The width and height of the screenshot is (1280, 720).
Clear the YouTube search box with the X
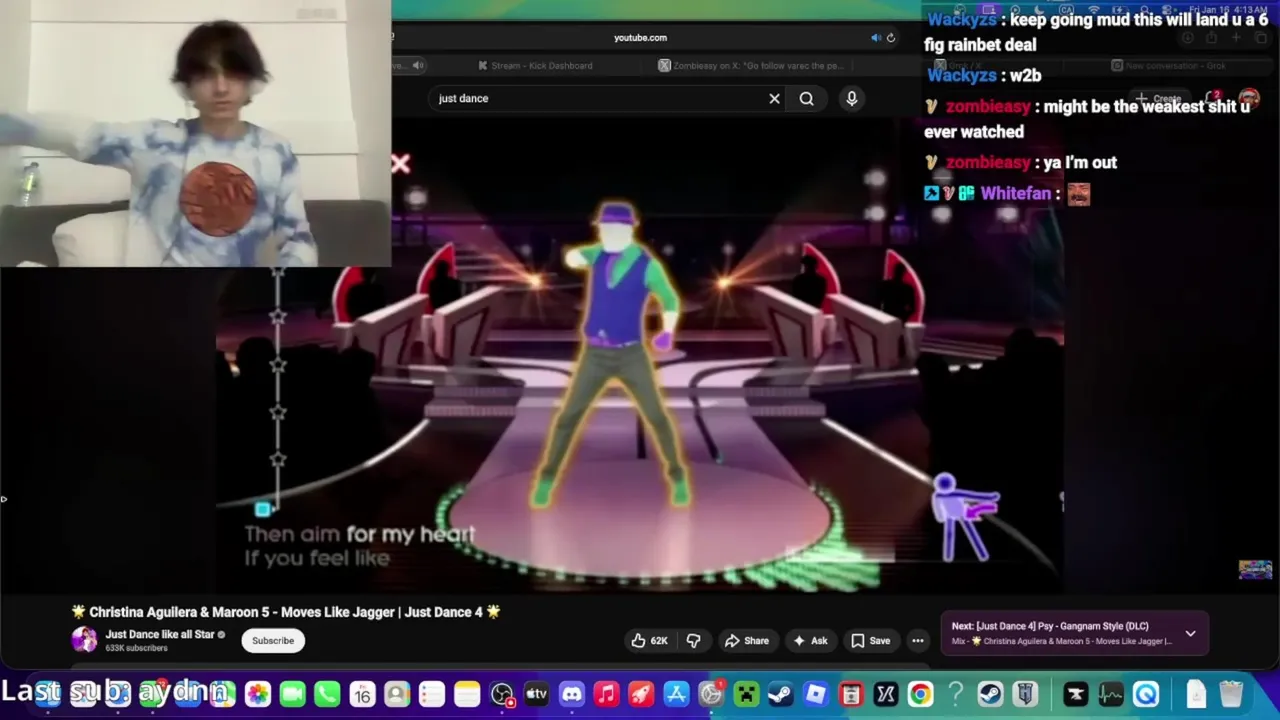click(774, 98)
